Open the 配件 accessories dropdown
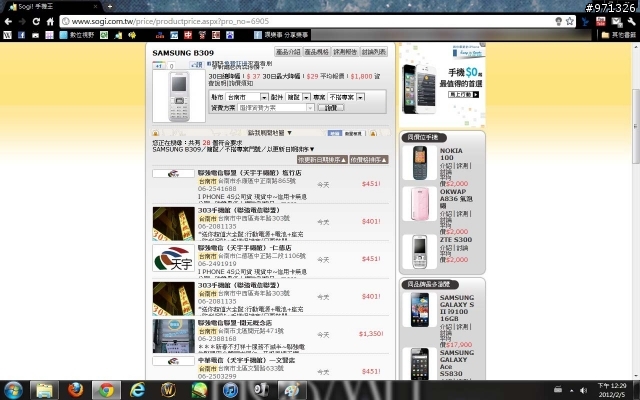This screenshot has height=400, width=640. point(298,97)
